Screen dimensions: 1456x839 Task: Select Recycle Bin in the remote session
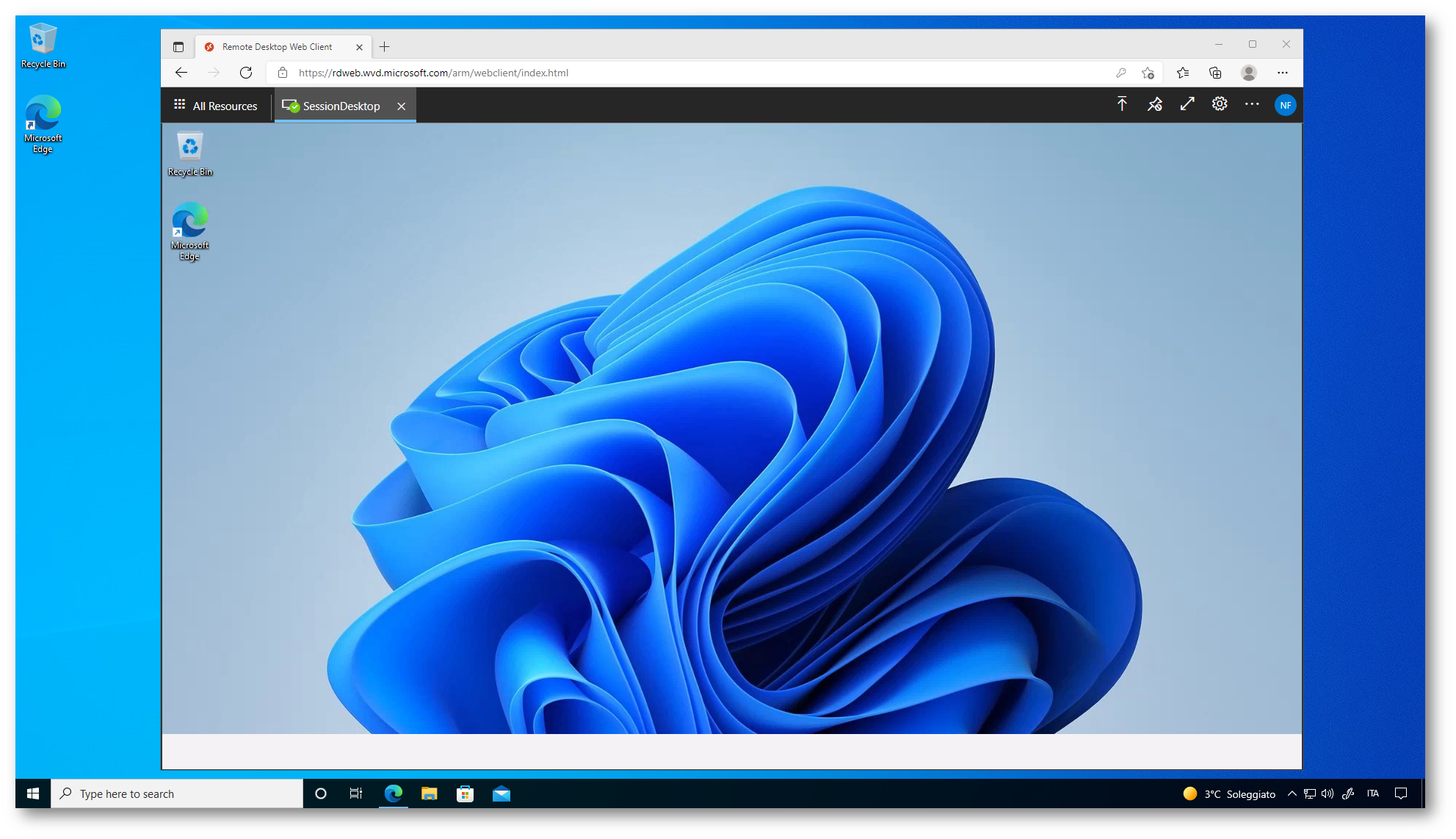pos(190,153)
